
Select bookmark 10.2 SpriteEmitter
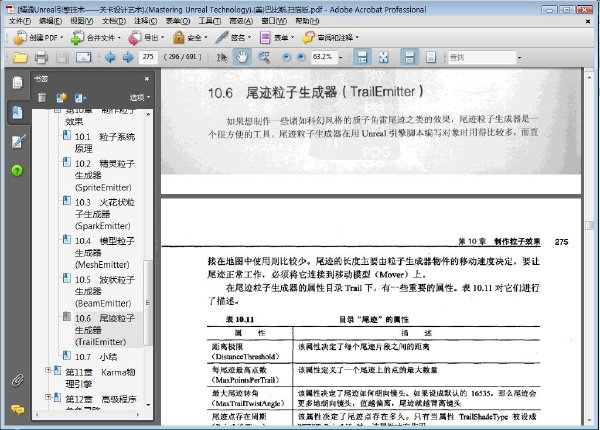pos(99,175)
